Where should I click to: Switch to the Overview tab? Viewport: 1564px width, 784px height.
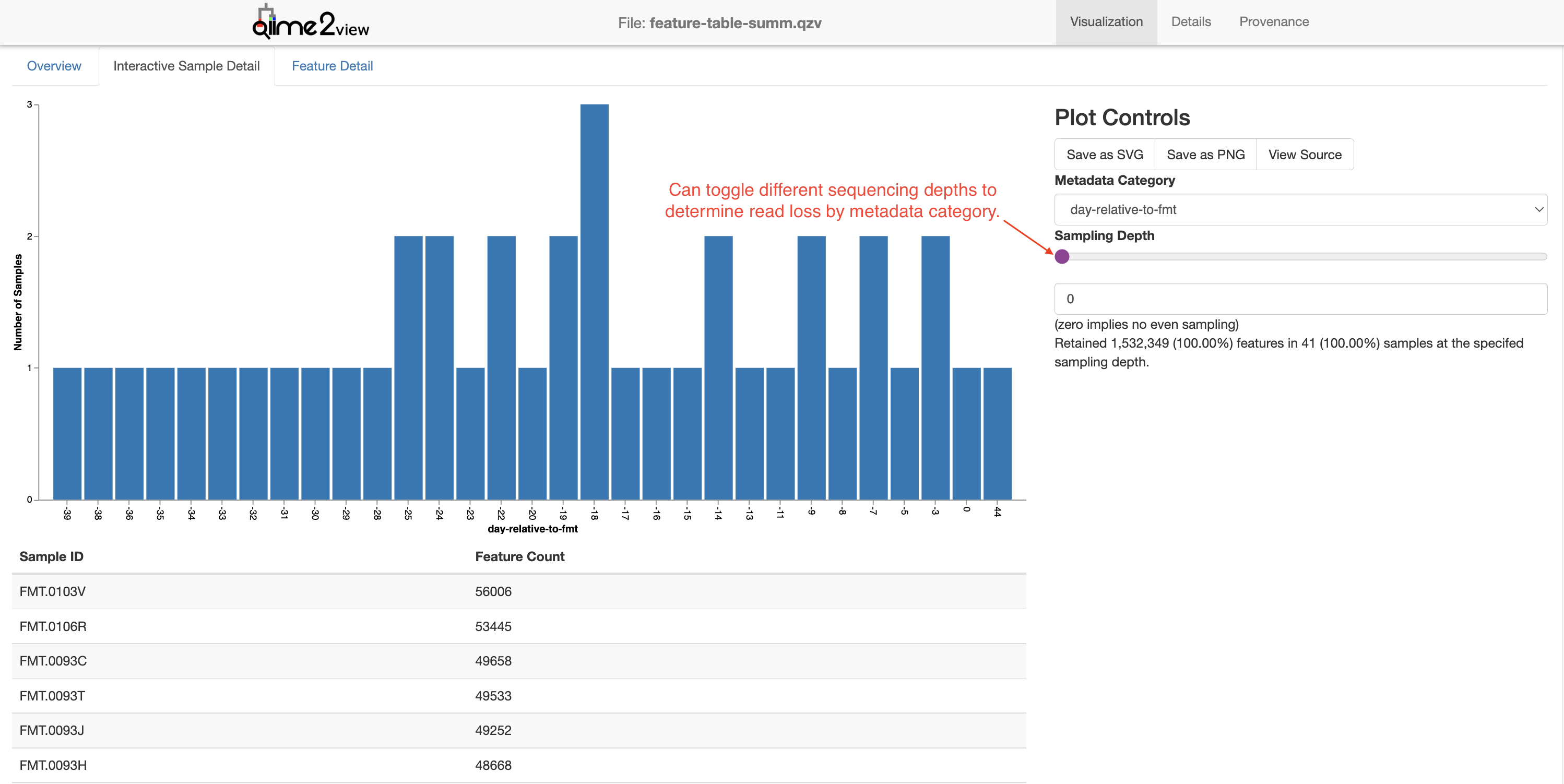point(54,66)
